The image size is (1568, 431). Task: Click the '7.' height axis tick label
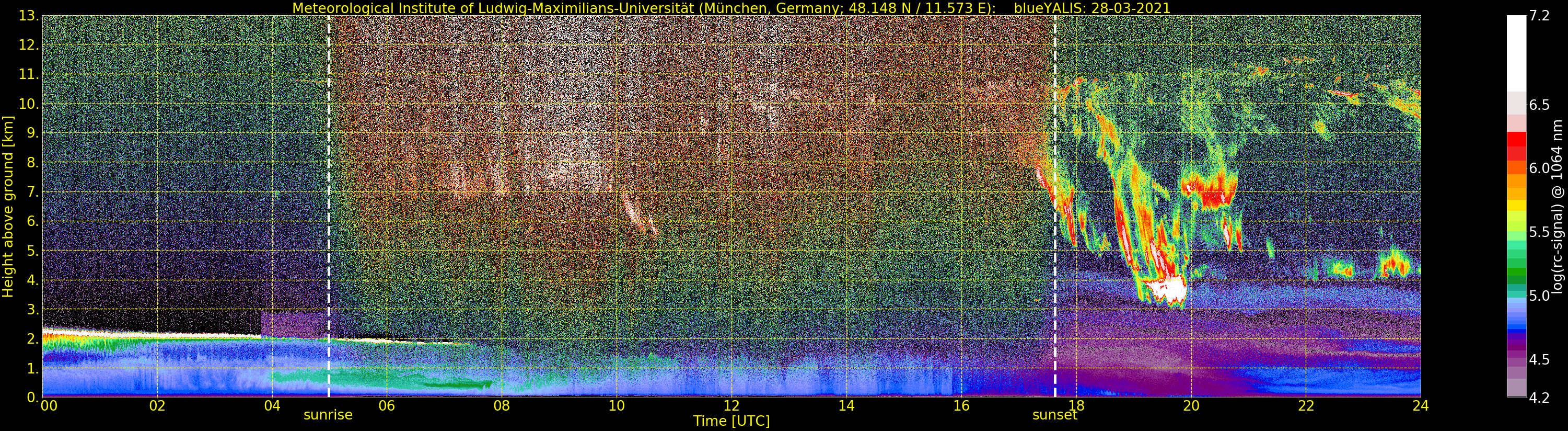pyautogui.click(x=33, y=192)
